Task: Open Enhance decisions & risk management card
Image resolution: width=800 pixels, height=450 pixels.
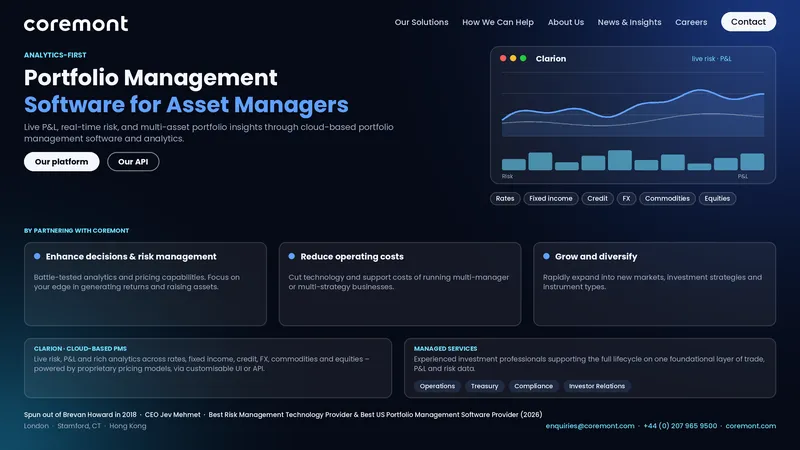Action: (145, 284)
